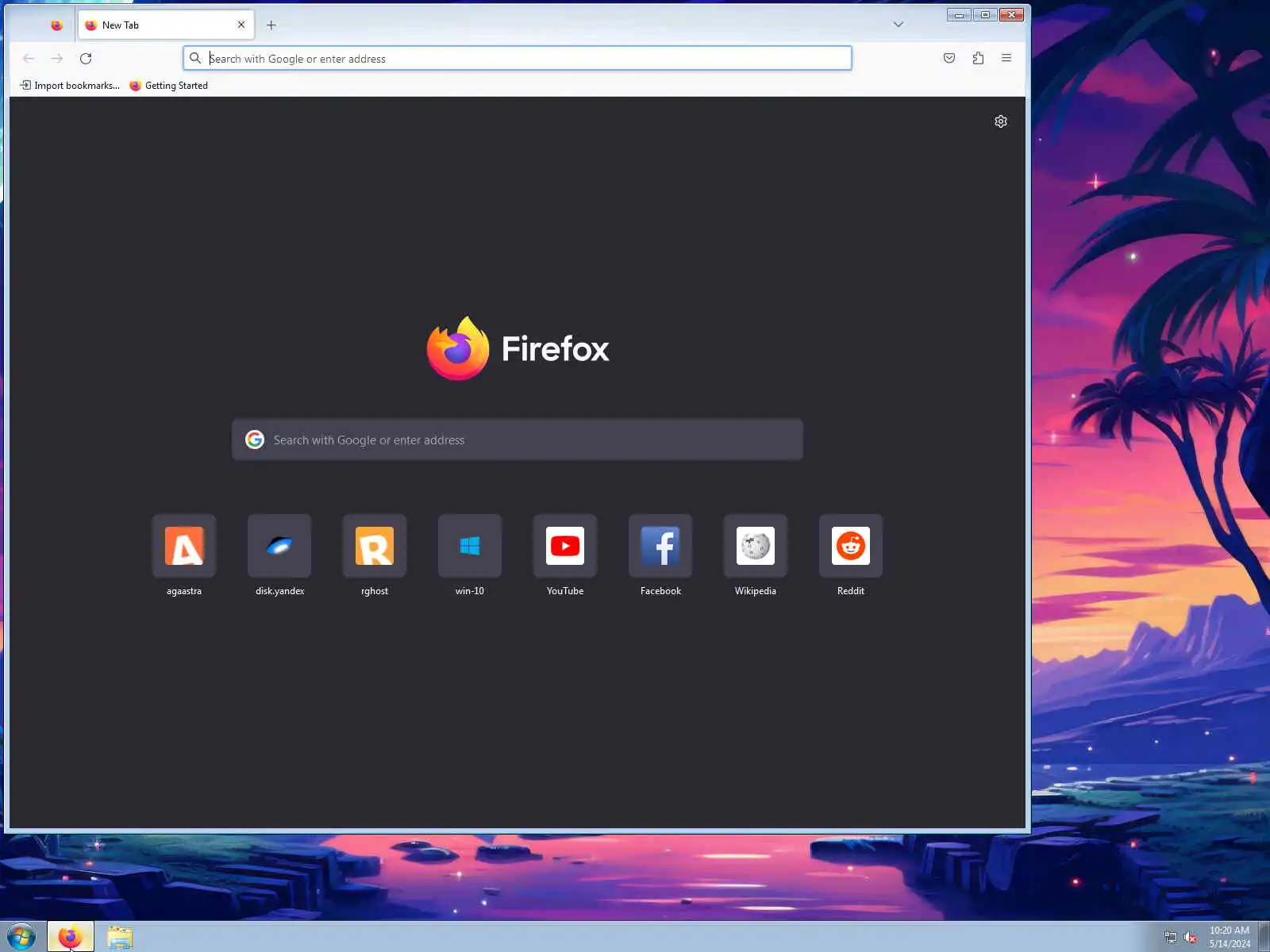Go back to previous page

(29, 58)
